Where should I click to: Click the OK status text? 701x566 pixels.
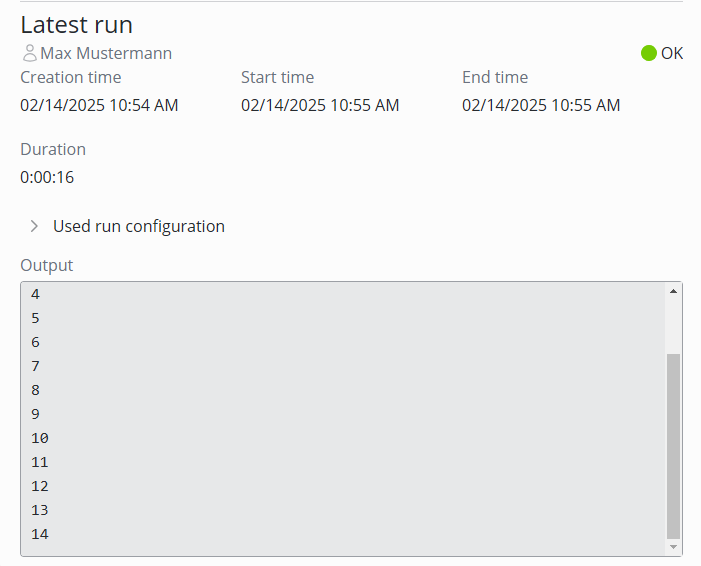click(672, 53)
